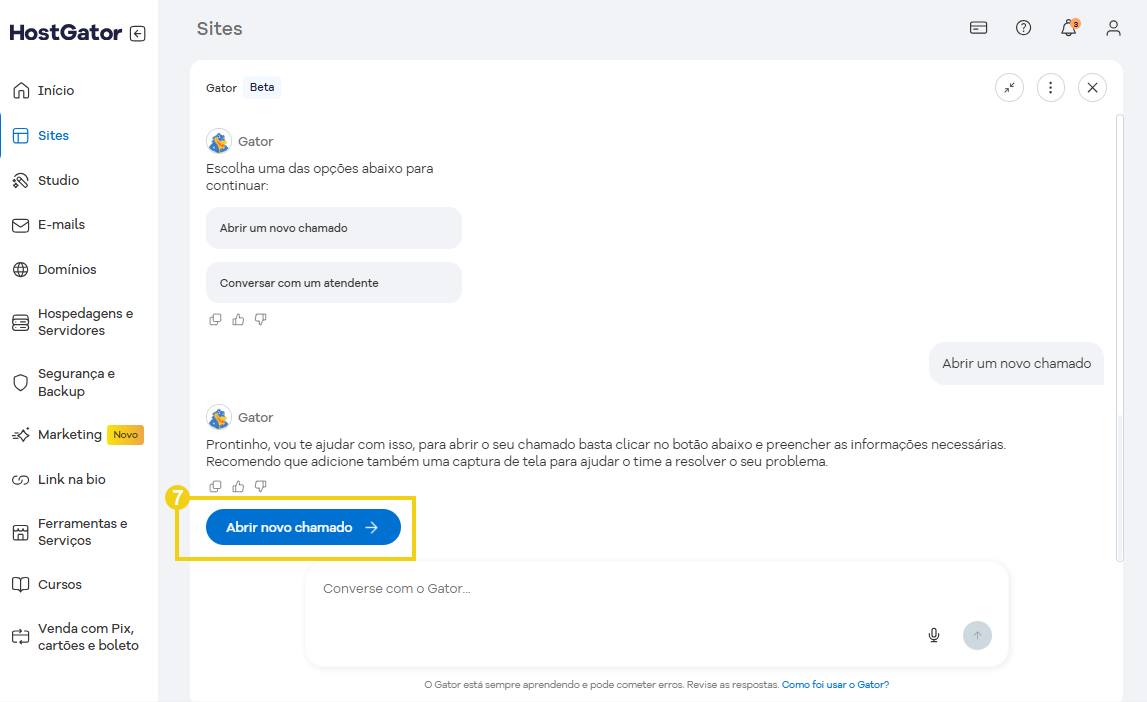Open the help question mark icon

coord(1023,28)
